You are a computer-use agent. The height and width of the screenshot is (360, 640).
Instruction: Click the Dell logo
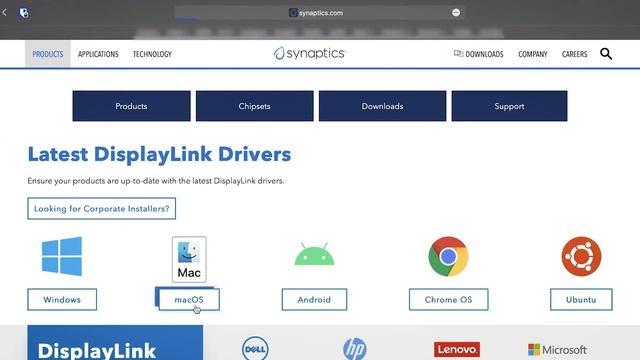click(255, 349)
